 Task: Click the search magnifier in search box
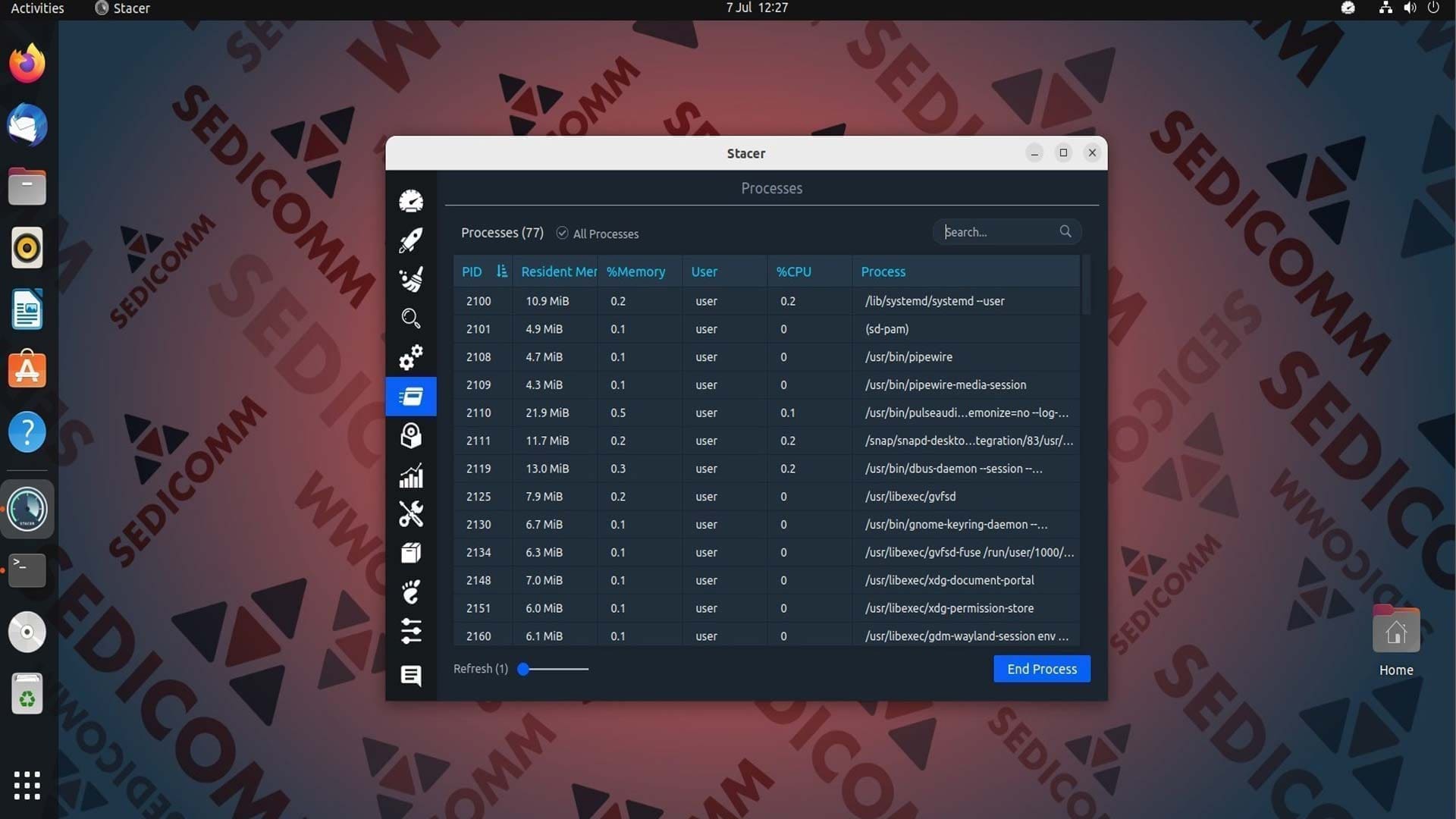1065,231
